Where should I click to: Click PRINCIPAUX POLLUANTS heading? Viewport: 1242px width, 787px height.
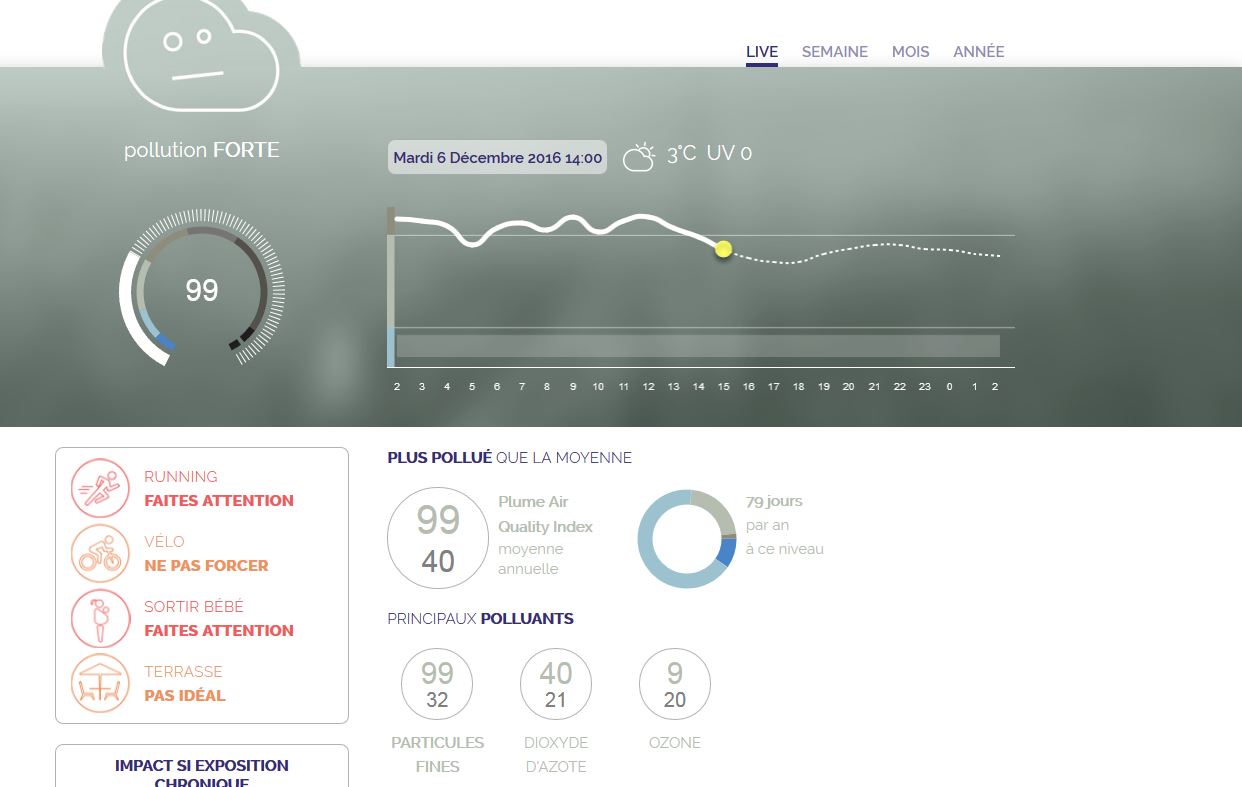pyautogui.click(x=481, y=619)
